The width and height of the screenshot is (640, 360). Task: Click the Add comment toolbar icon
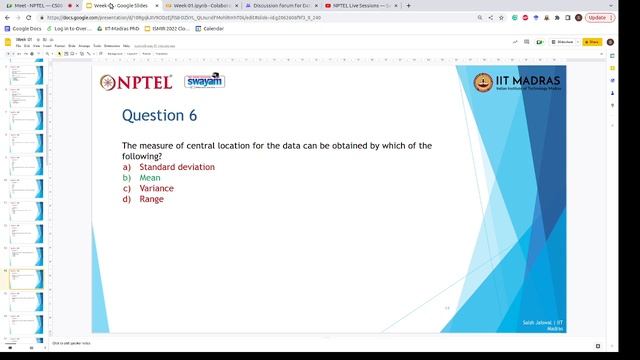(x=100, y=53)
